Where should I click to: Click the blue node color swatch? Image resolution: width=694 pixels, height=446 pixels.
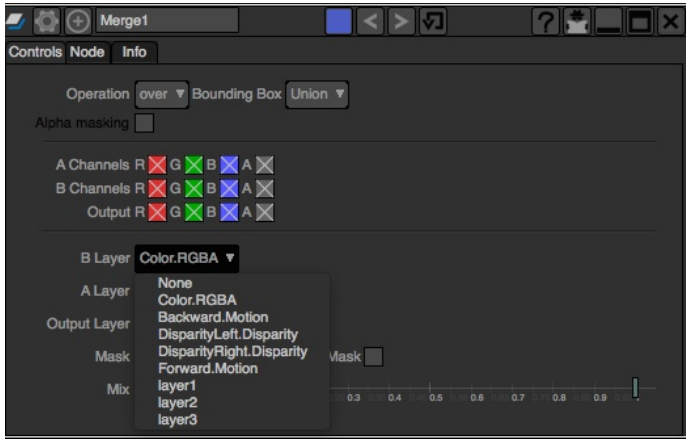point(339,21)
